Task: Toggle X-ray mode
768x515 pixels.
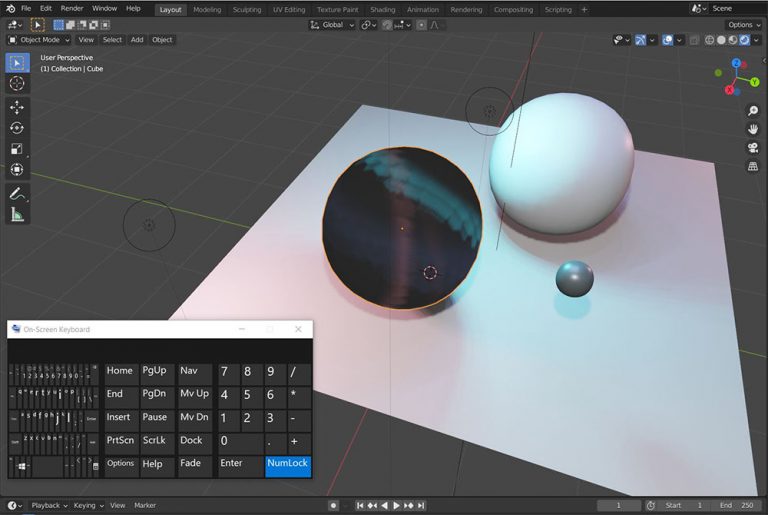Action: (x=694, y=40)
